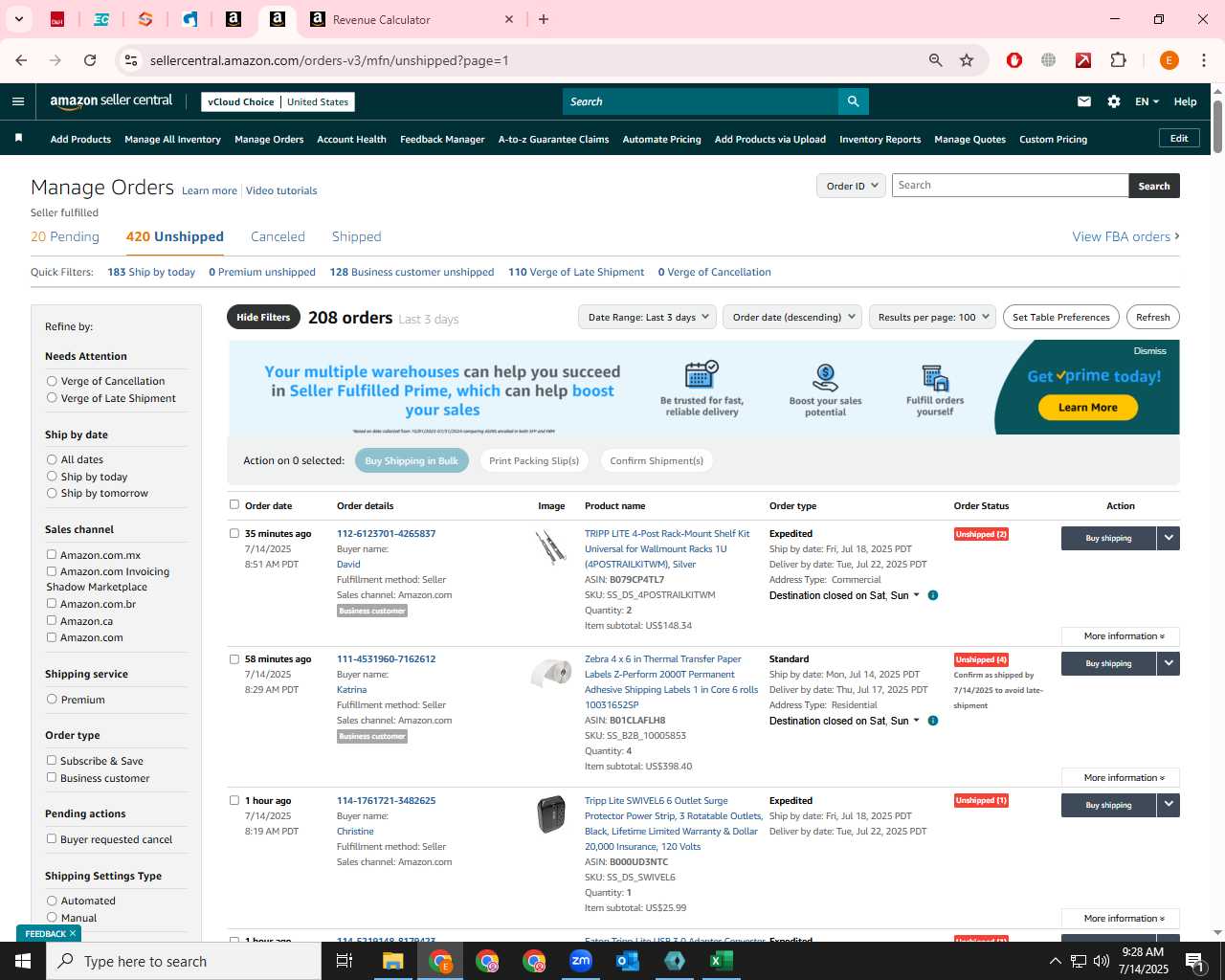This screenshot has width=1225, height=980.
Task: Click the magnifier search button in header
Action: (x=853, y=101)
